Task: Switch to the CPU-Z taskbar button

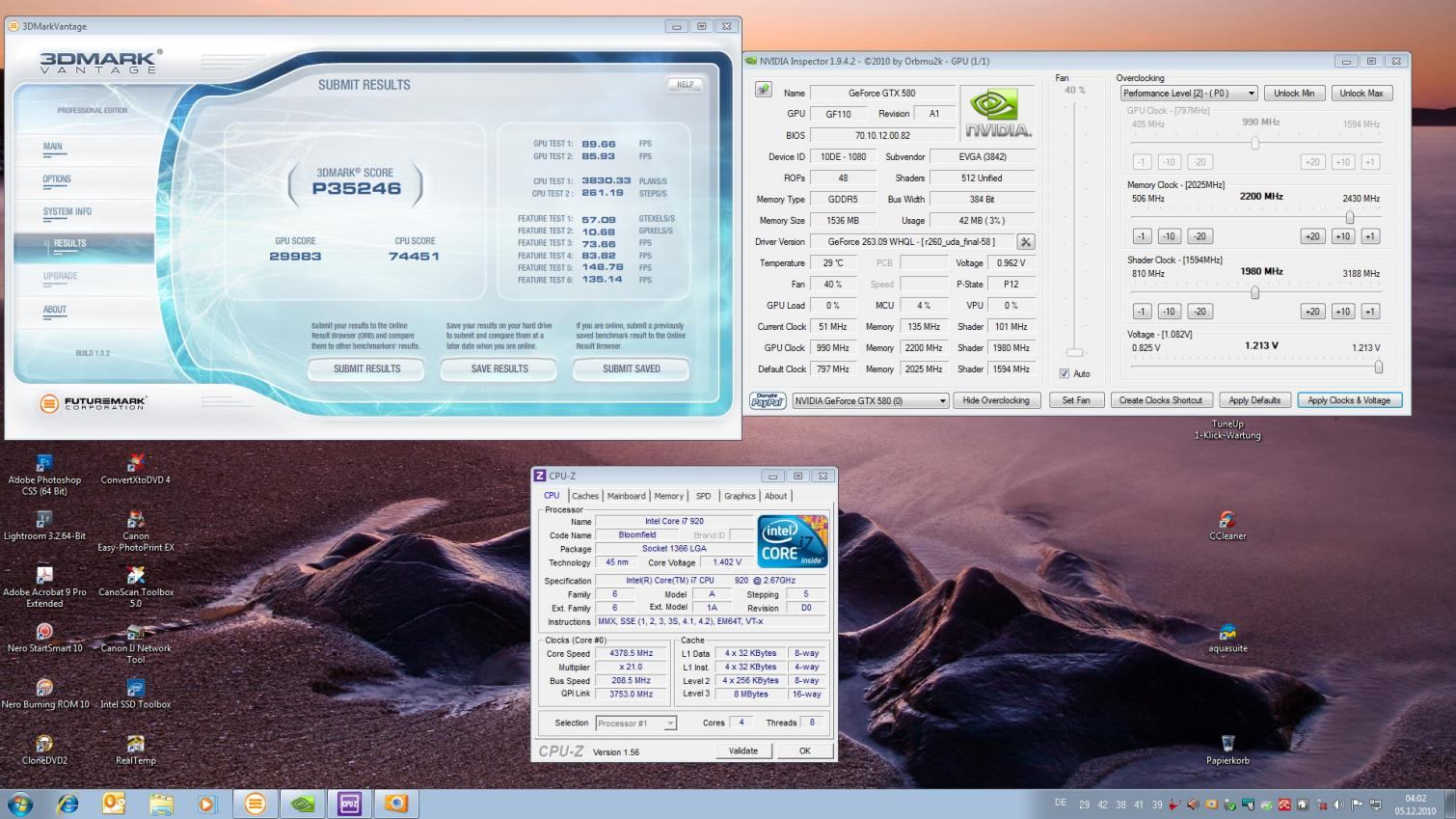Action: click(x=349, y=803)
